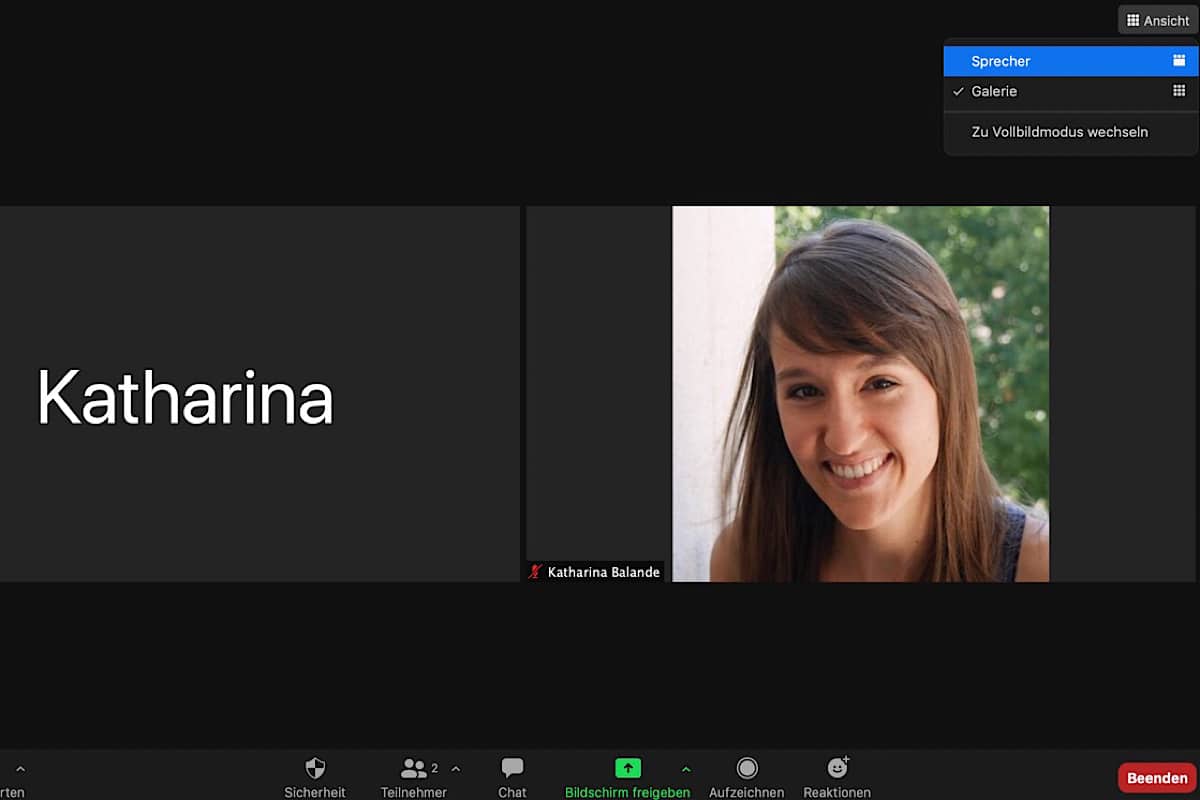Select the checked Galerie view option
The image size is (1200, 800).
994,91
